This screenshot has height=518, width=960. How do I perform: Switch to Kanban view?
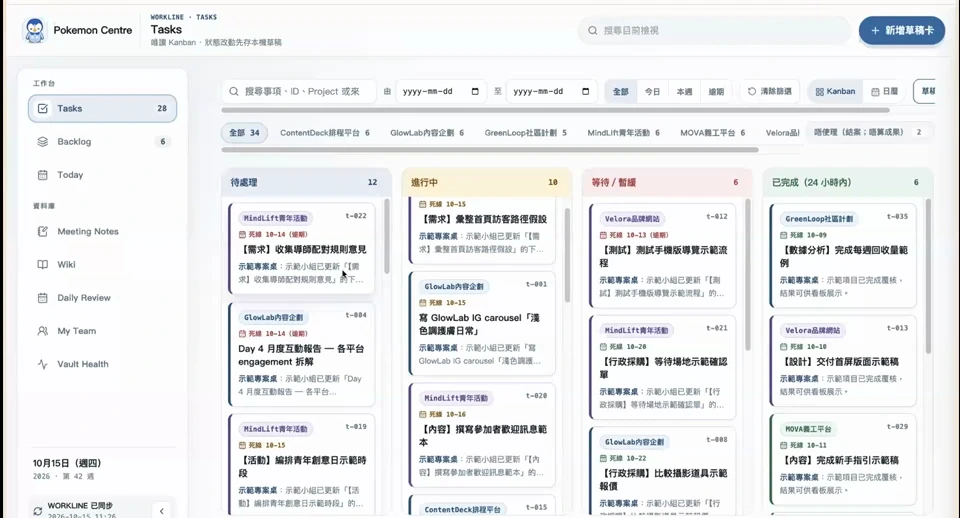(x=835, y=91)
